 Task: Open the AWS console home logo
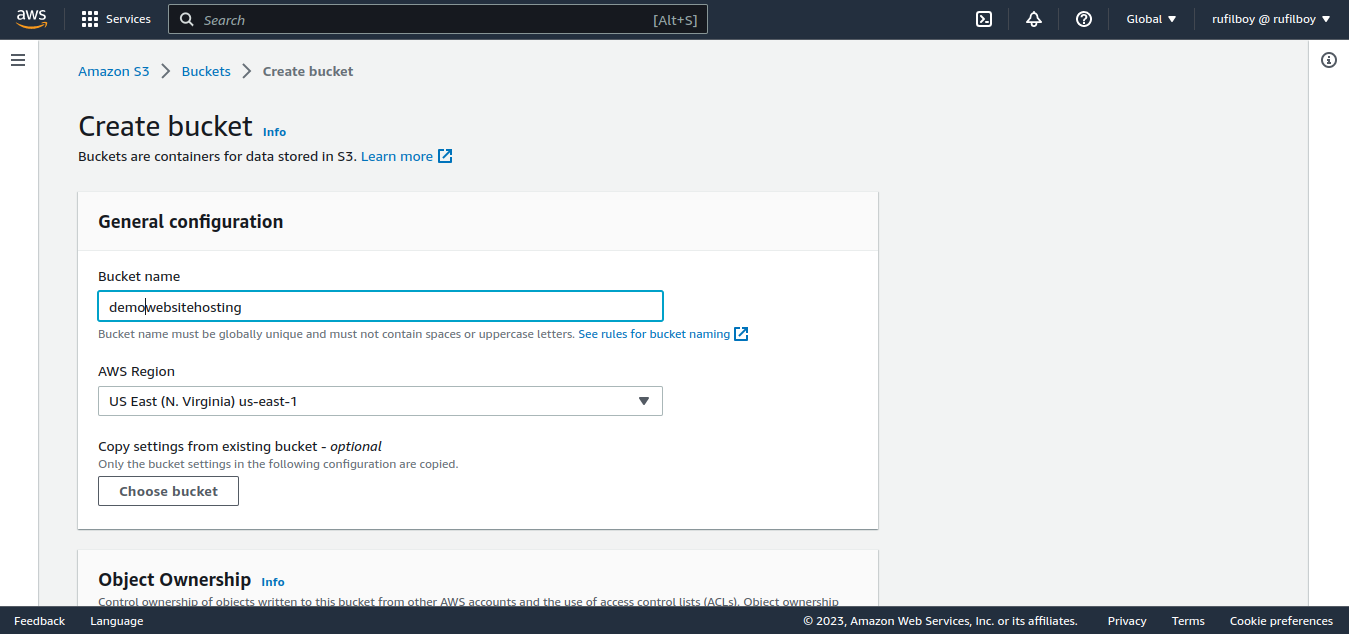[x=31, y=19]
